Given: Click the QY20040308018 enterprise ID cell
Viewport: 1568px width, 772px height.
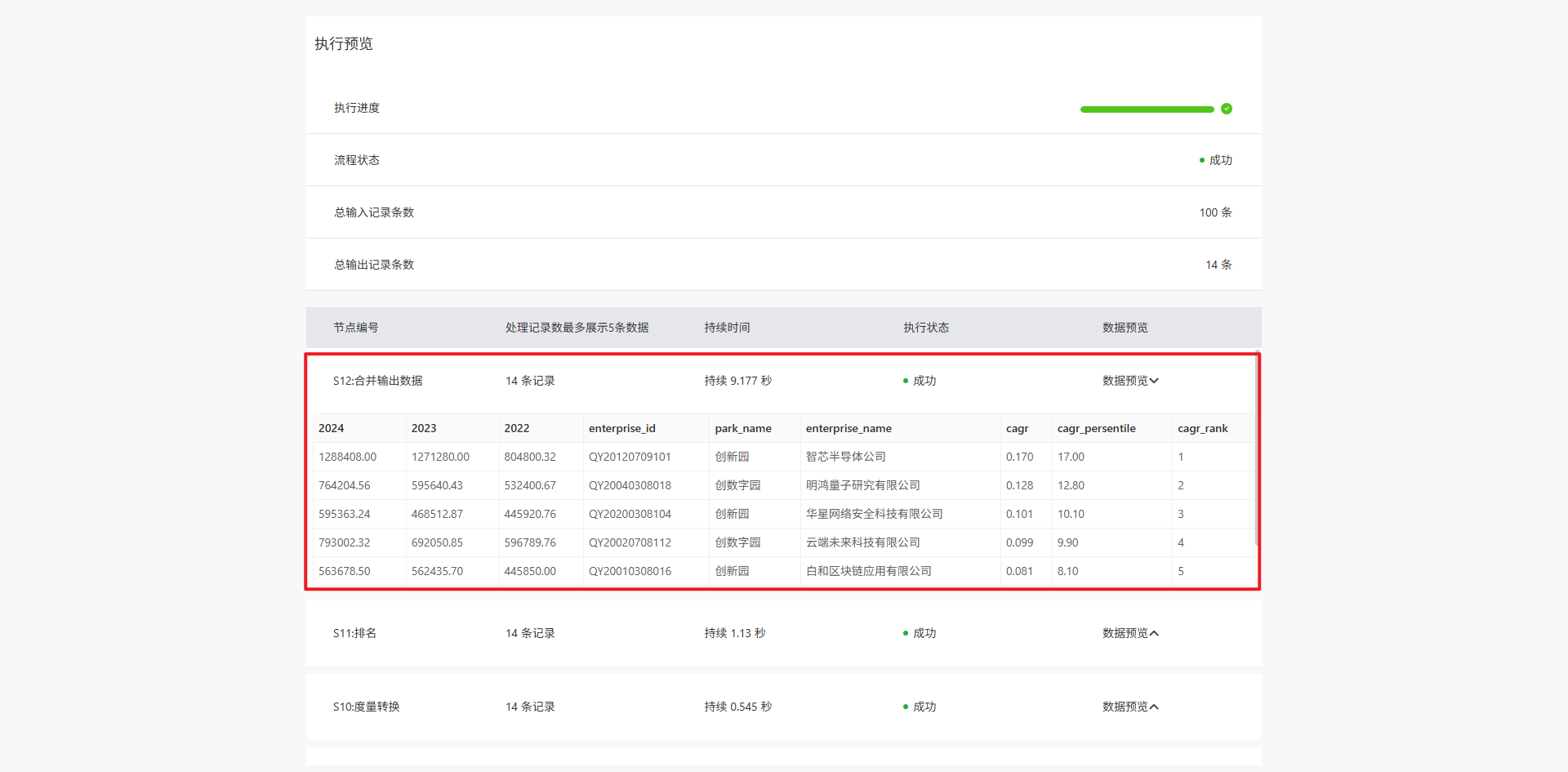Looking at the screenshot, I should click(x=630, y=485).
